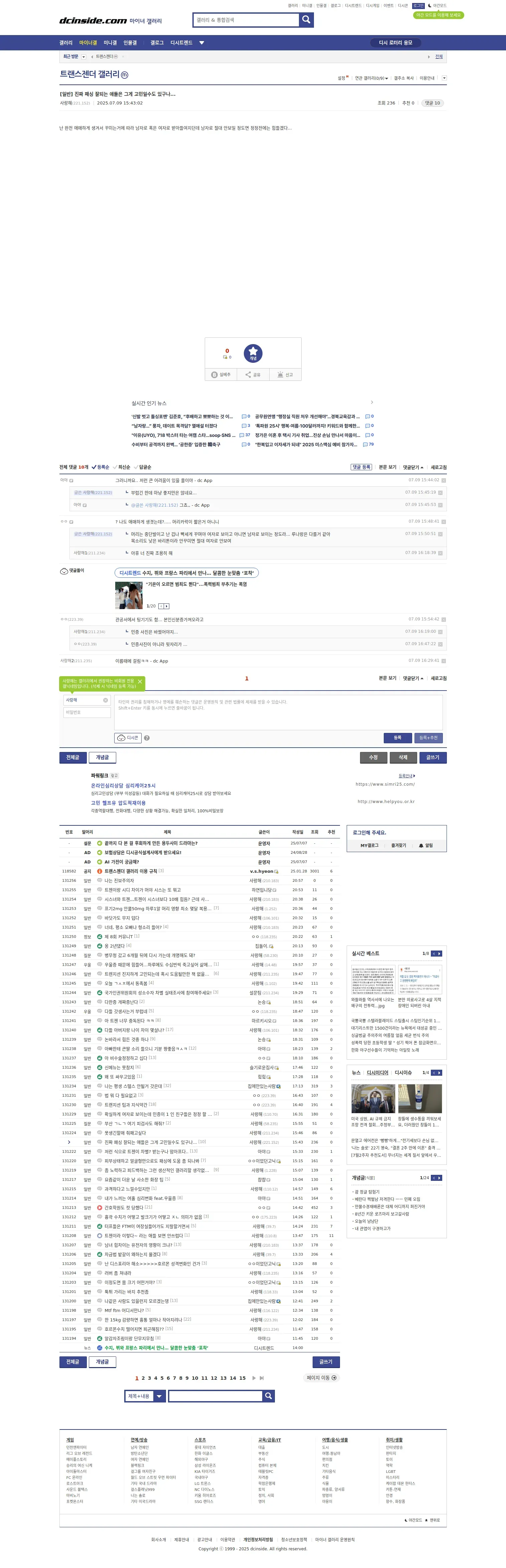Report the post with 신고 icon
This screenshot has height=1568, width=506.
(x=285, y=374)
